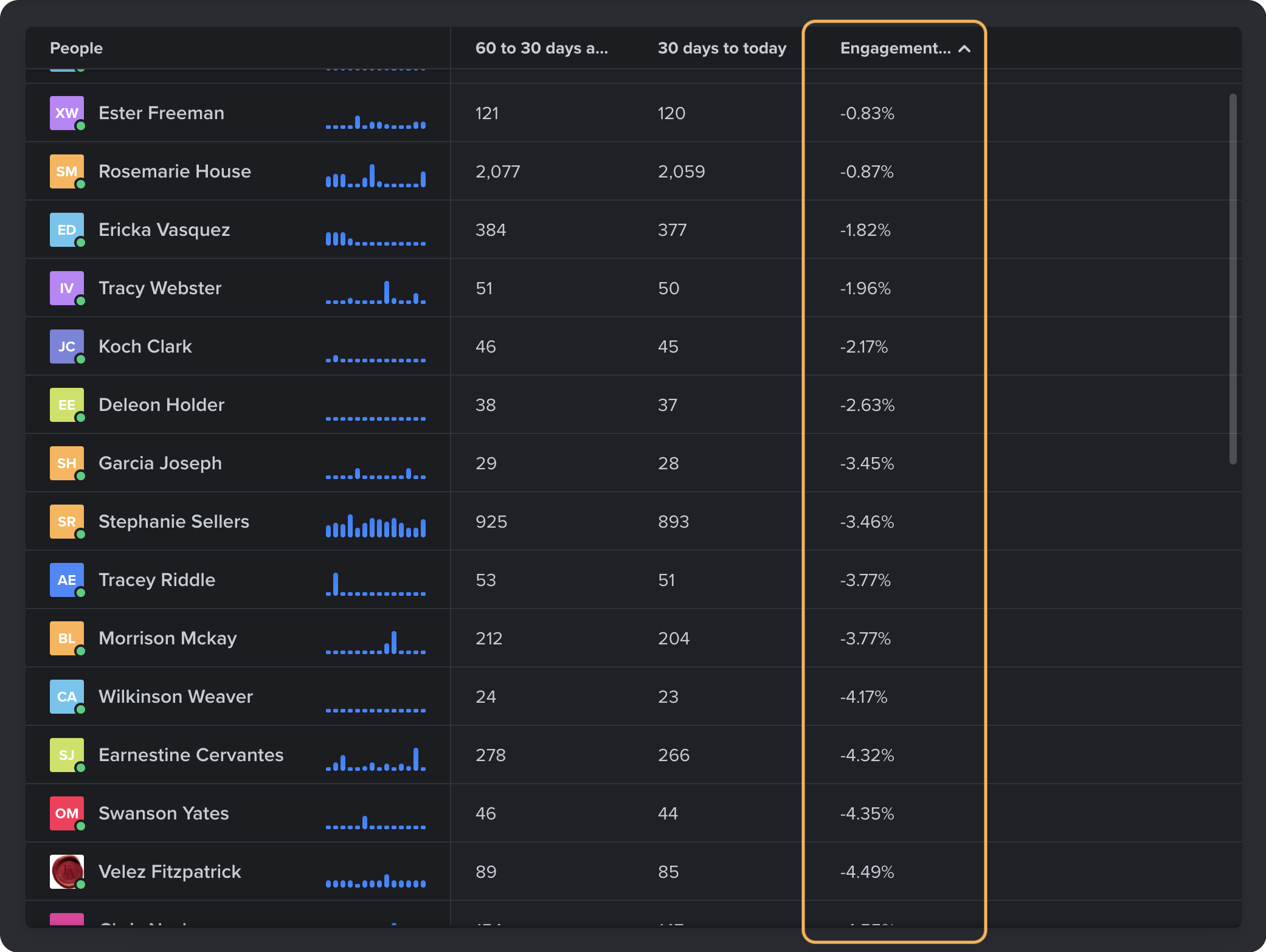Click the Garcia Joseph avatar icon
Image resolution: width=1266 pixels, height=952 pixels.
(67, 463)
